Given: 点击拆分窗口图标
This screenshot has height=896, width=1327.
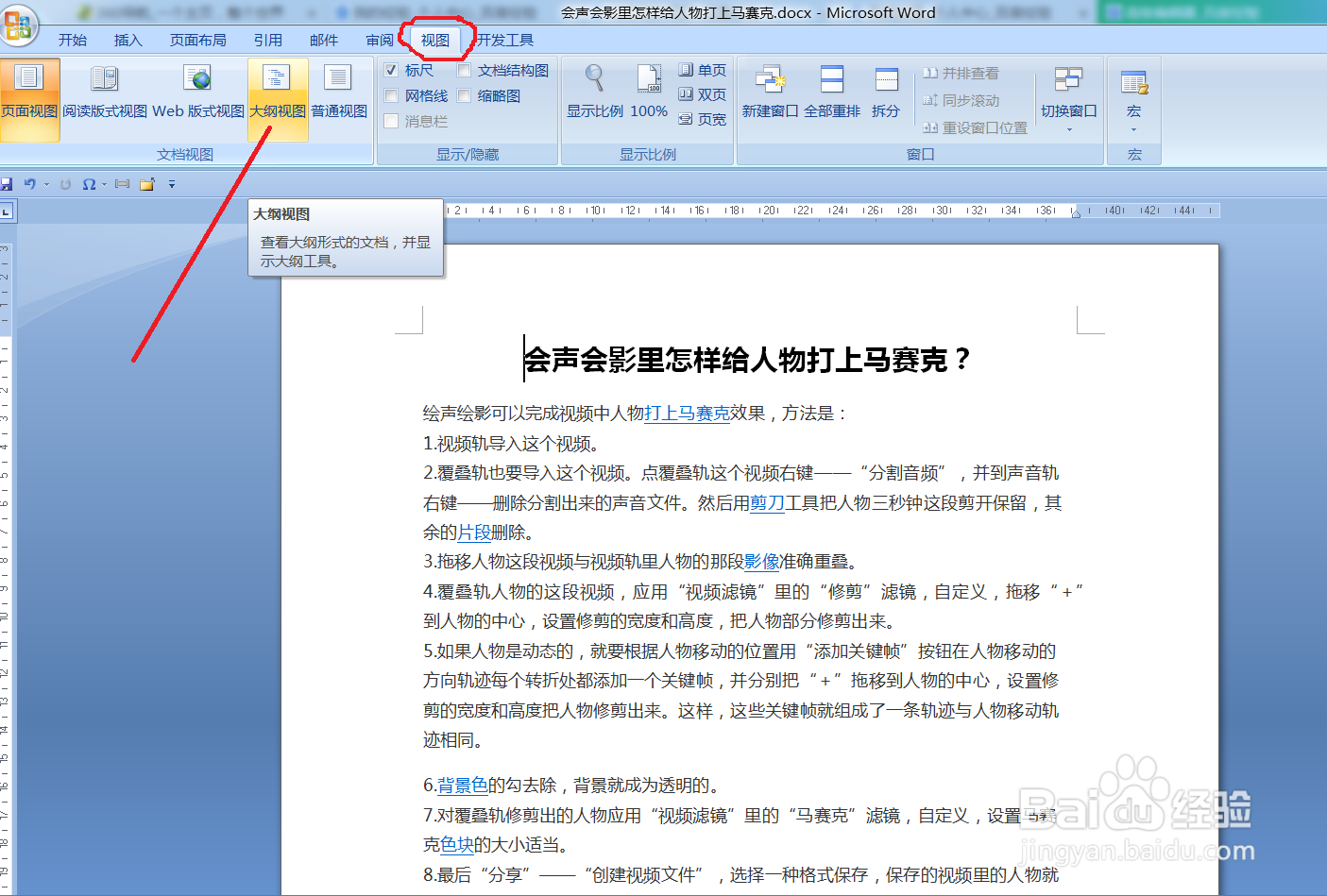Looking at the screenshot, I should click(x=885, y=92).
